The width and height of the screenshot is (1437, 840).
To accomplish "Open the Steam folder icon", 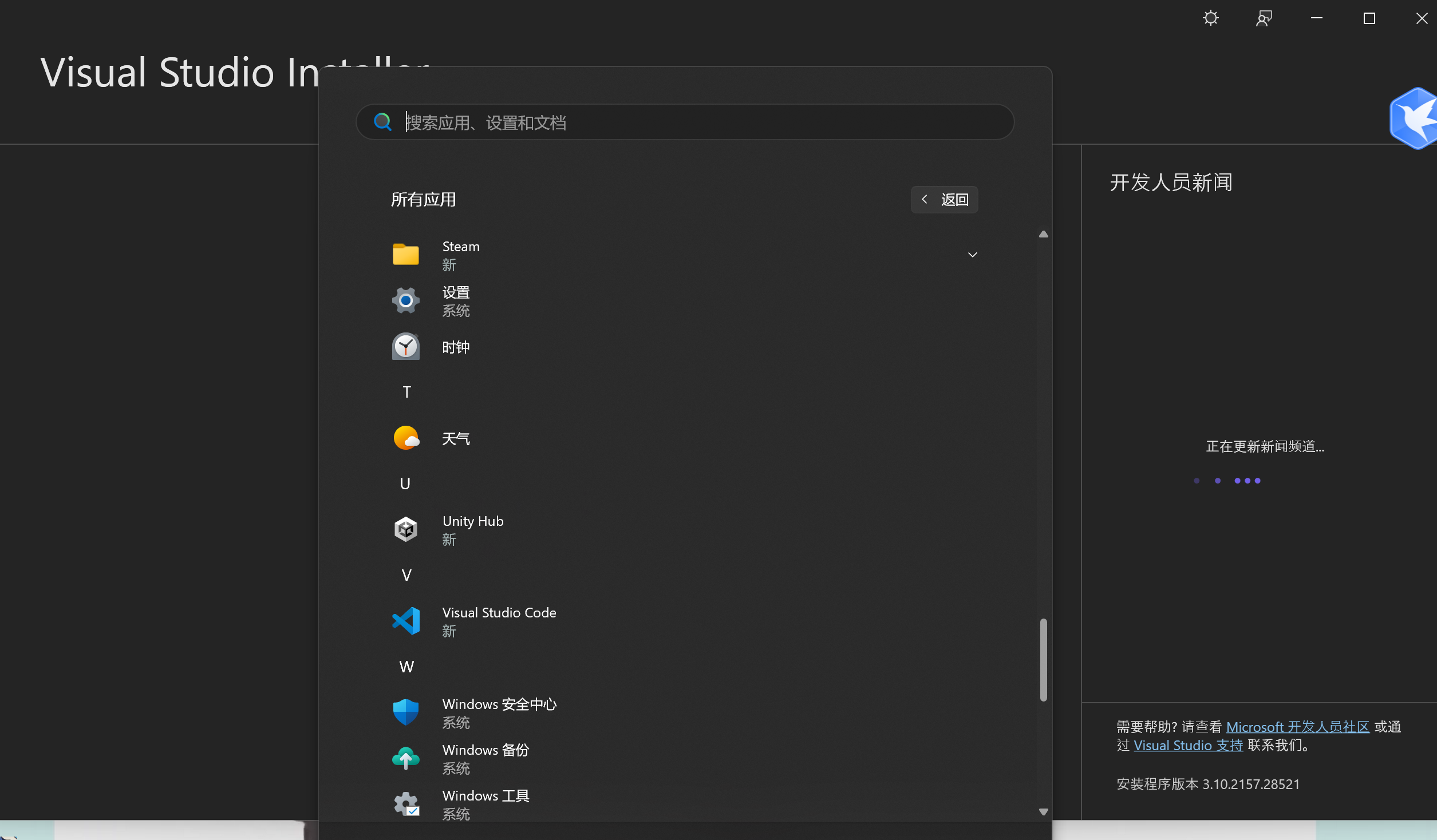I will 405,255.
